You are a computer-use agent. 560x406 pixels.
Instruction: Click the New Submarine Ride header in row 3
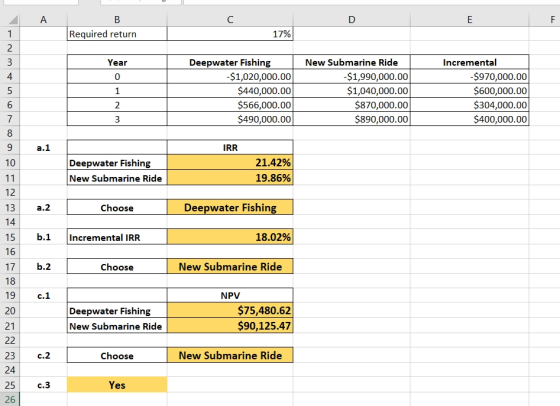[351, 62]
